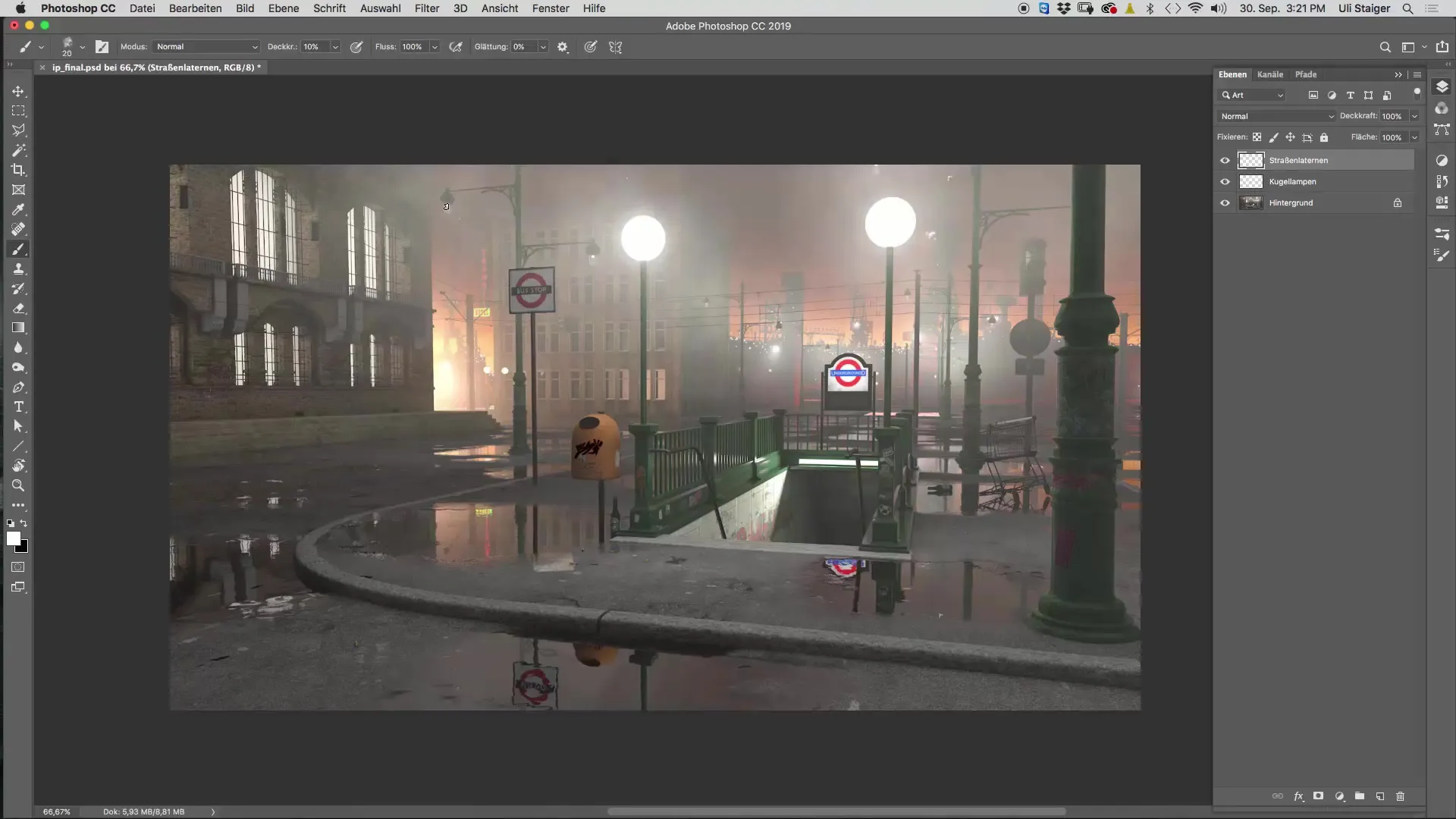Viewport: 1456px width, 819px height.
Task: Toggle pressure for opacity button
Action: (356, 47)
